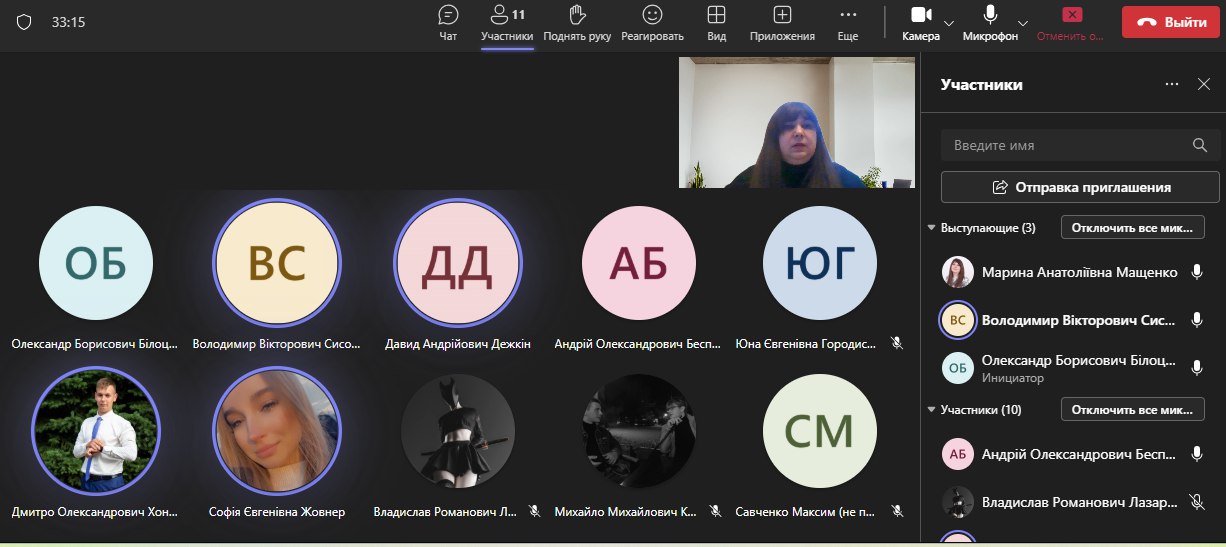Click the Отправка приглашения button
This screenshot has width=1226, height=547.
[x=1080, y=187]
